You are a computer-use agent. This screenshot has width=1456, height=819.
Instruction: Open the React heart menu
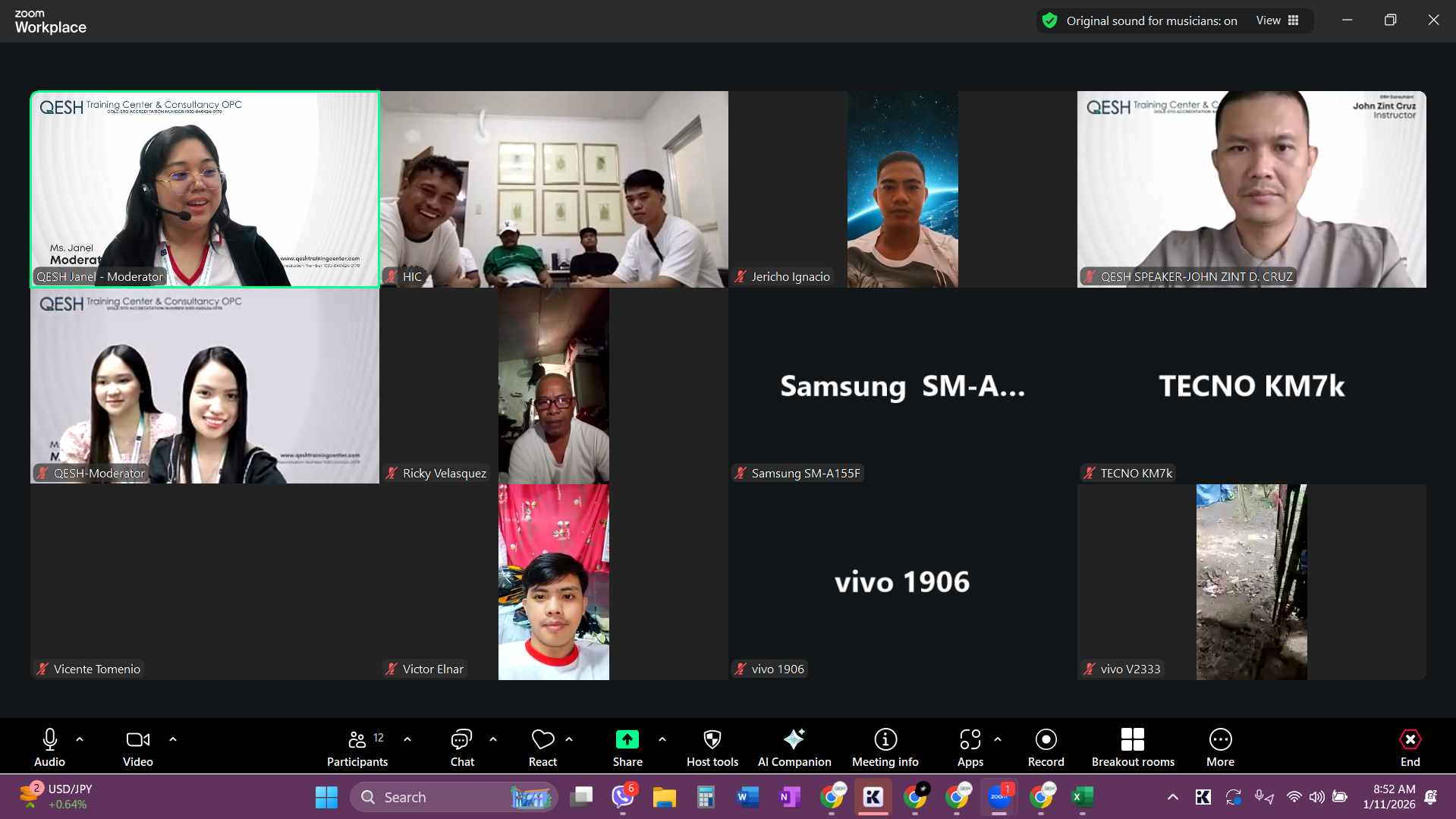542,747
